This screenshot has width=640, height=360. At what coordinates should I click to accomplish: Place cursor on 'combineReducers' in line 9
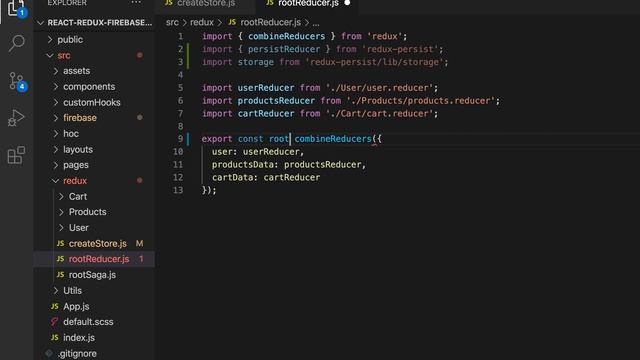(x=333, y=139)
